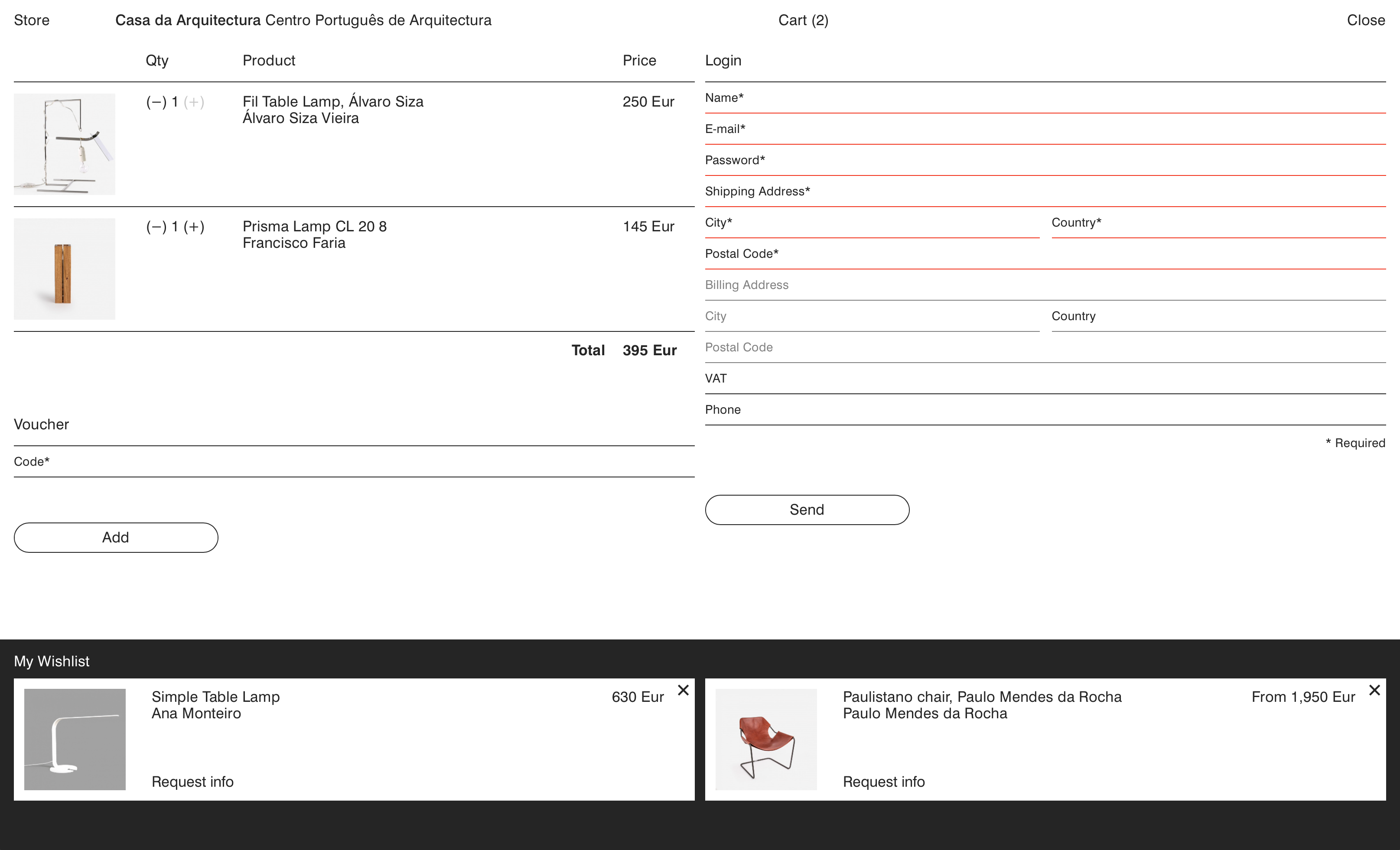
Task: Increase Prisma Lamp quantity with plus
Action: tap(194, 227)
